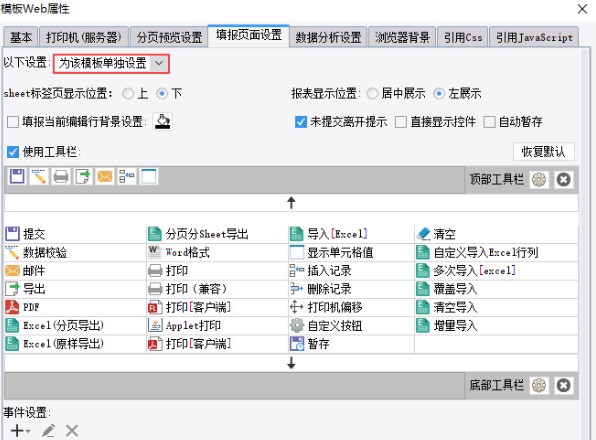Select the 打印（兼容） tool
This screenshot has width=596, height=440.
(217, 289)
